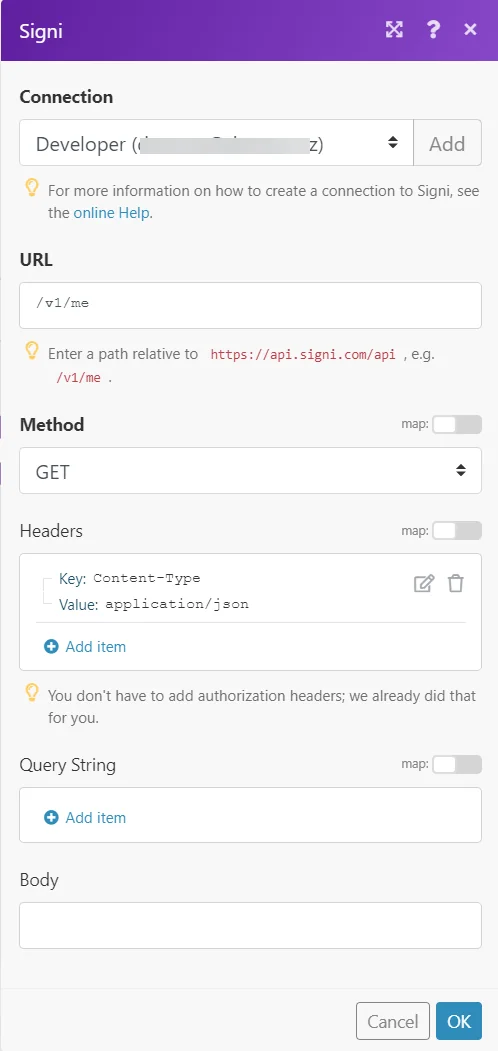498x1051 pixels.
Task: Click lightbulb icon beside authorization headers note
Action: [32, 692]
